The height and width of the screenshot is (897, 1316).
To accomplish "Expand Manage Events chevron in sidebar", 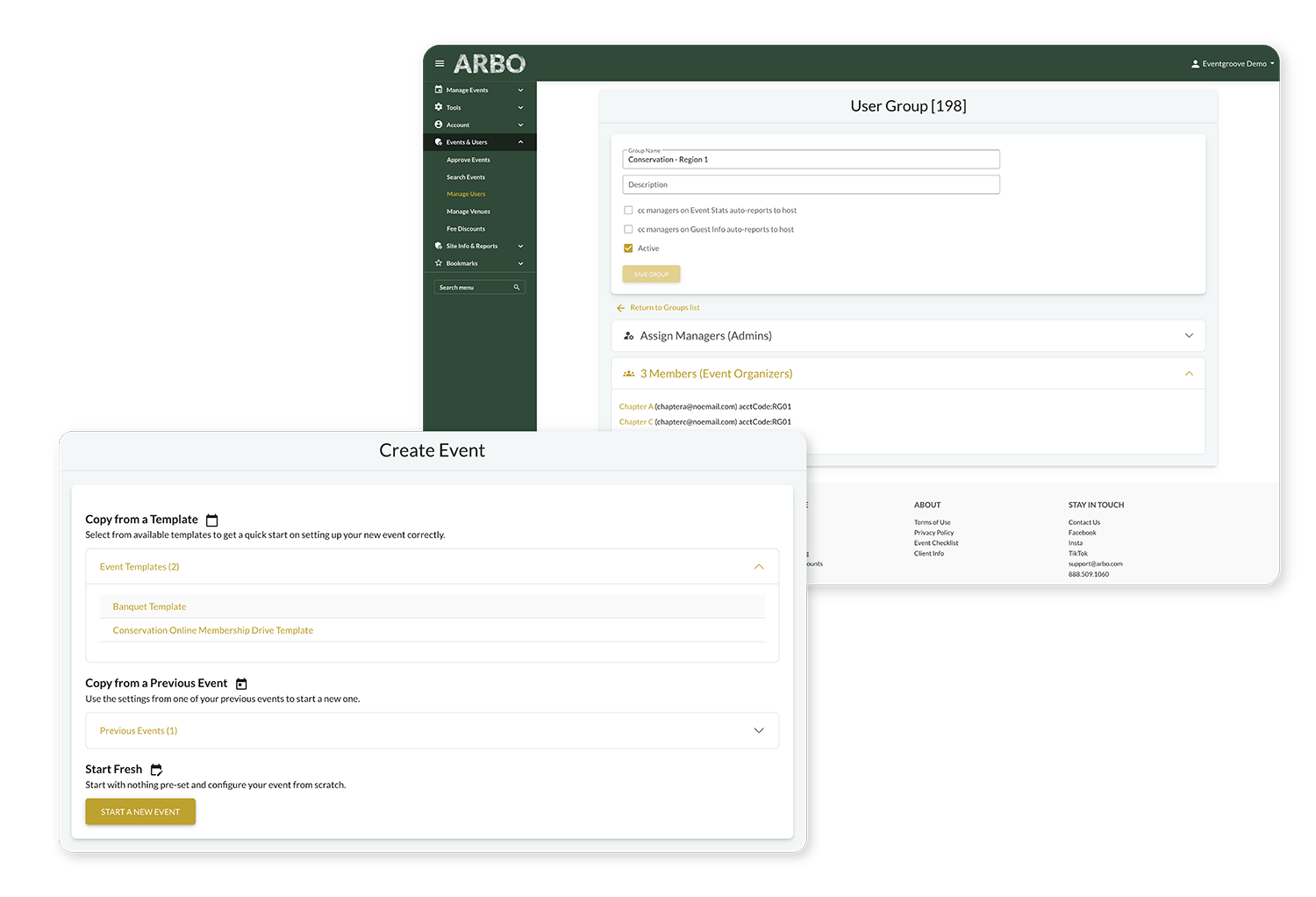I will click(520, 90).
